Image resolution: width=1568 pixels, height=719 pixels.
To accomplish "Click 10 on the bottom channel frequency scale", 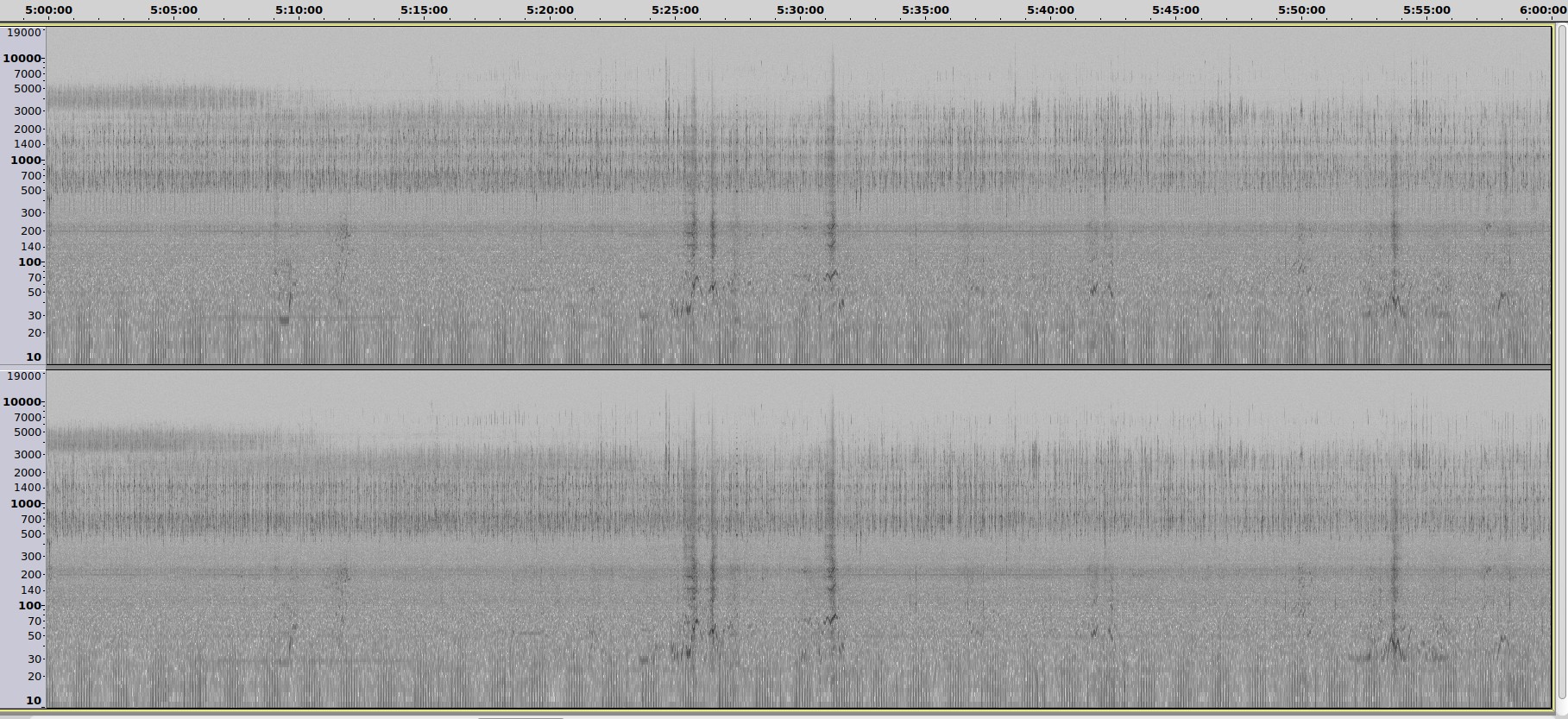I will [34, 700].
